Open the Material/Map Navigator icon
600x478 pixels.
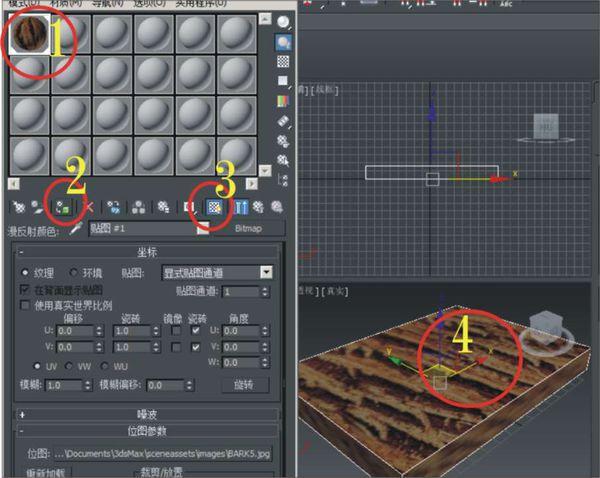coord(283,180)
